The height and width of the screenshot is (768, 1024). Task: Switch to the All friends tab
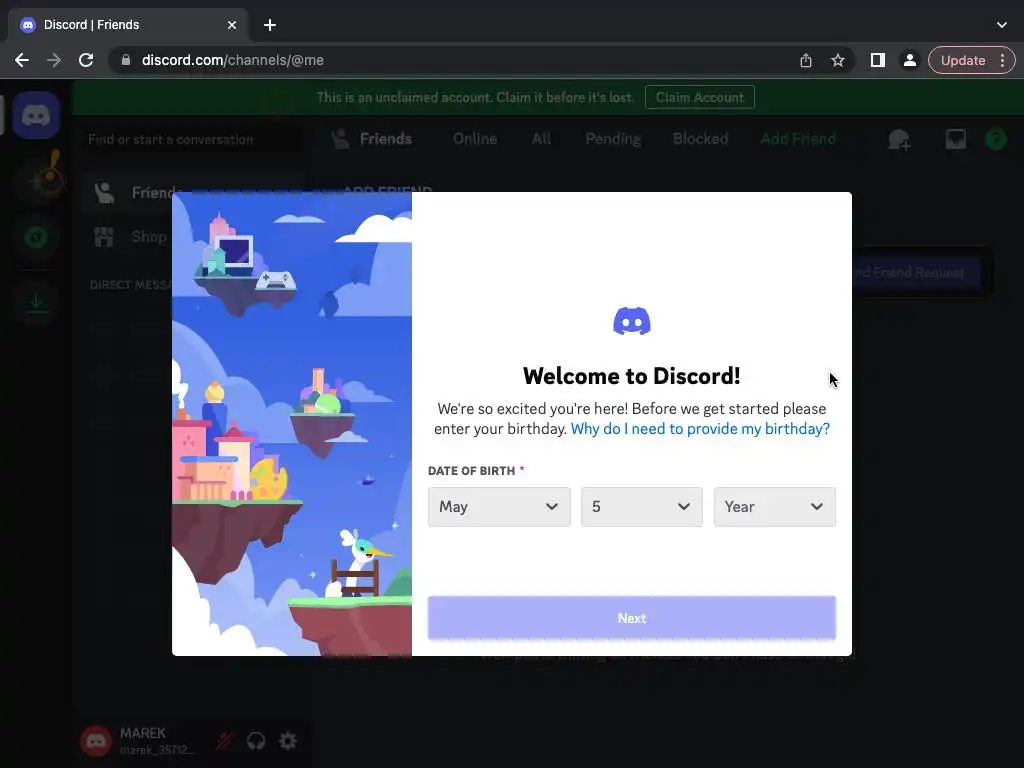click(x=541, y=139)
